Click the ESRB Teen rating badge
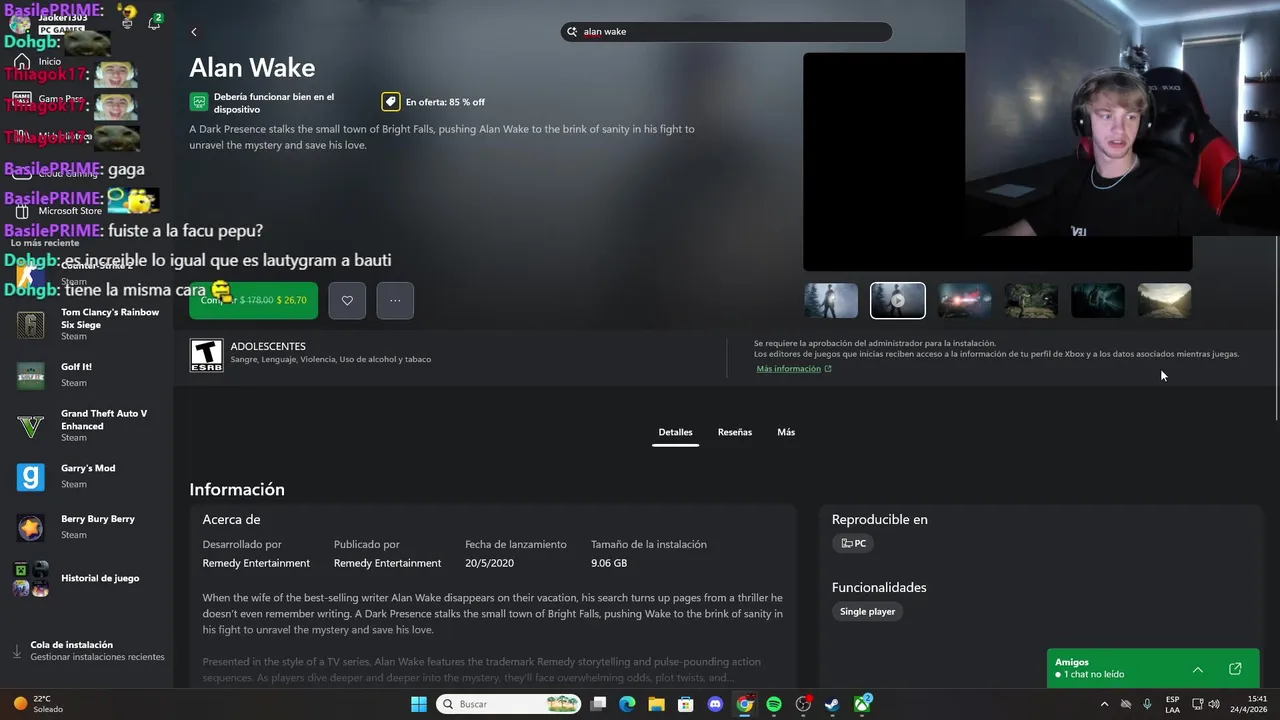The width and height of the screenshot is (1280, 720). click(206, 355)
